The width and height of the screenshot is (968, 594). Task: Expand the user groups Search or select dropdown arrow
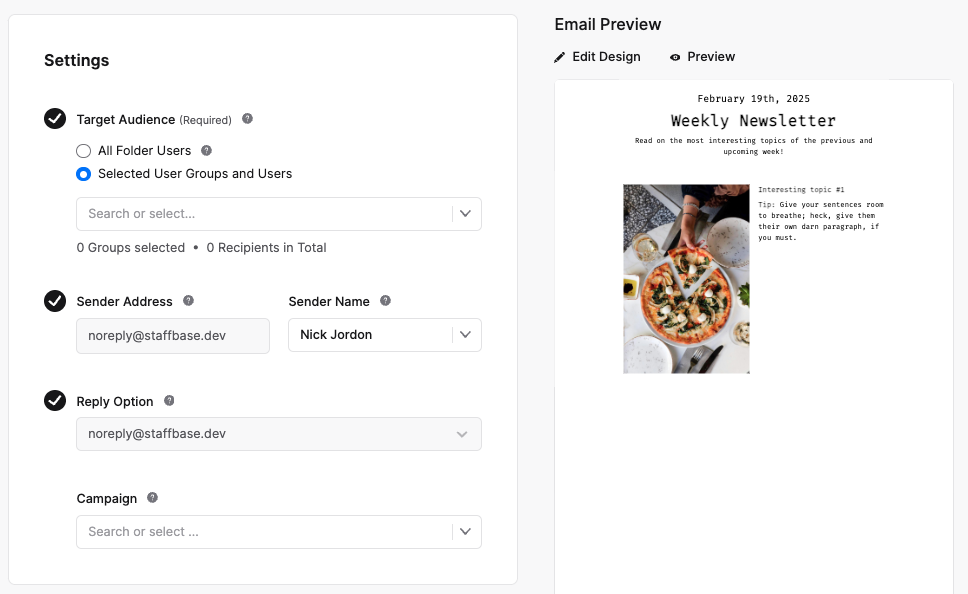[x=465, y=214]
